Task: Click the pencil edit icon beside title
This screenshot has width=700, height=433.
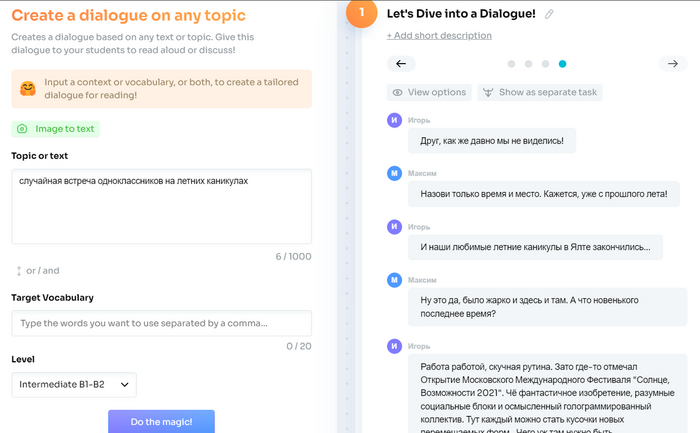Action: coord(550,14)
